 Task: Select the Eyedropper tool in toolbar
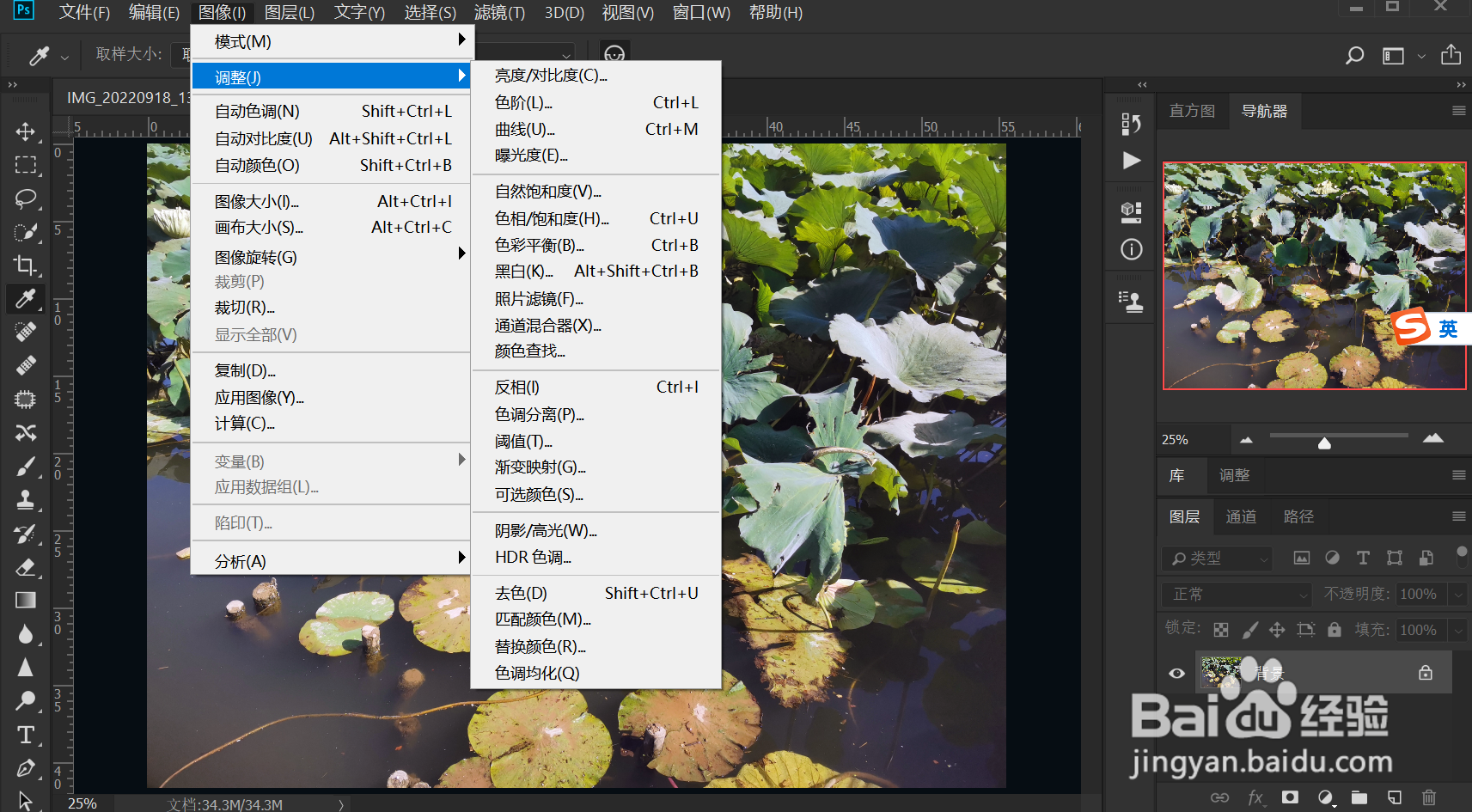pyautogui.click(x=25, y=298)
